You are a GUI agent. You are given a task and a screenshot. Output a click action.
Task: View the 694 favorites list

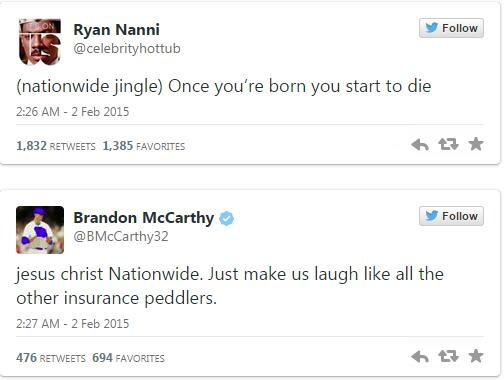(128, 358)
